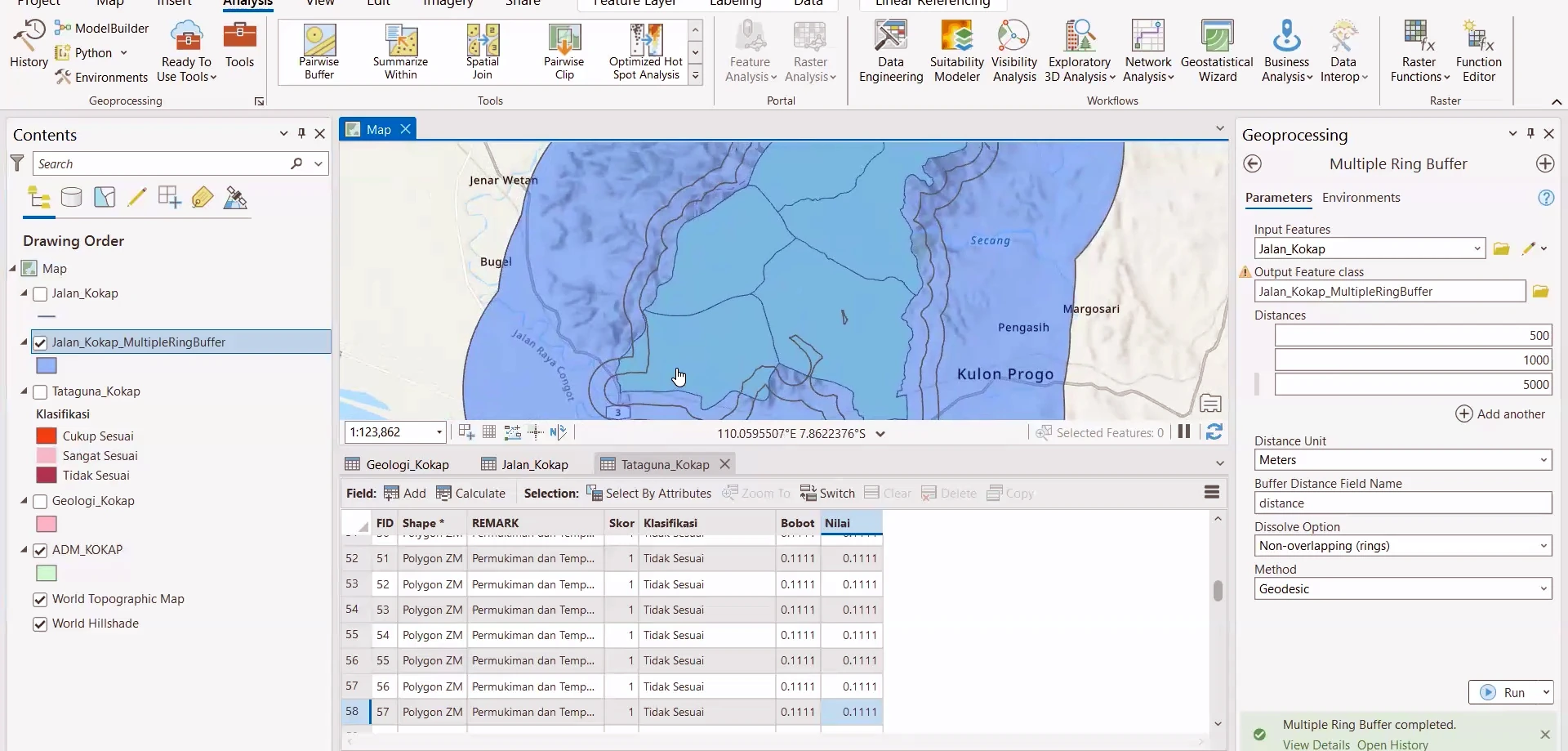Open the Function Editor
Viewport: 1568px width, 751px height.
[x=1478, y=51]
